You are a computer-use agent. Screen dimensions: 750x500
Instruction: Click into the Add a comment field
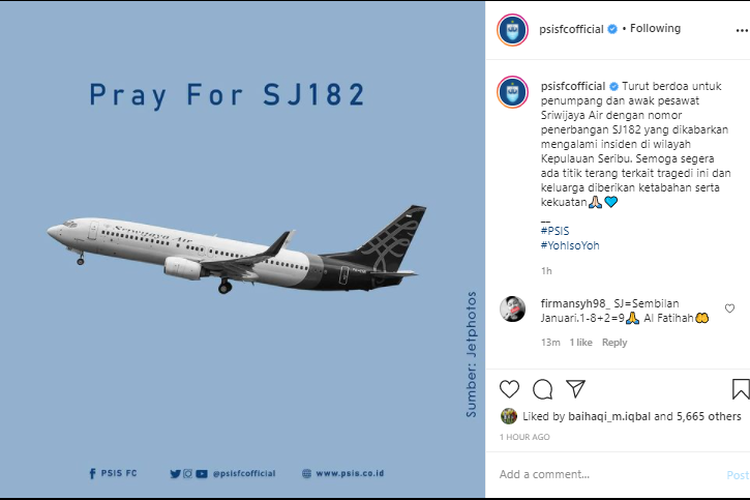pyautogui.click(x=600, y=474)
